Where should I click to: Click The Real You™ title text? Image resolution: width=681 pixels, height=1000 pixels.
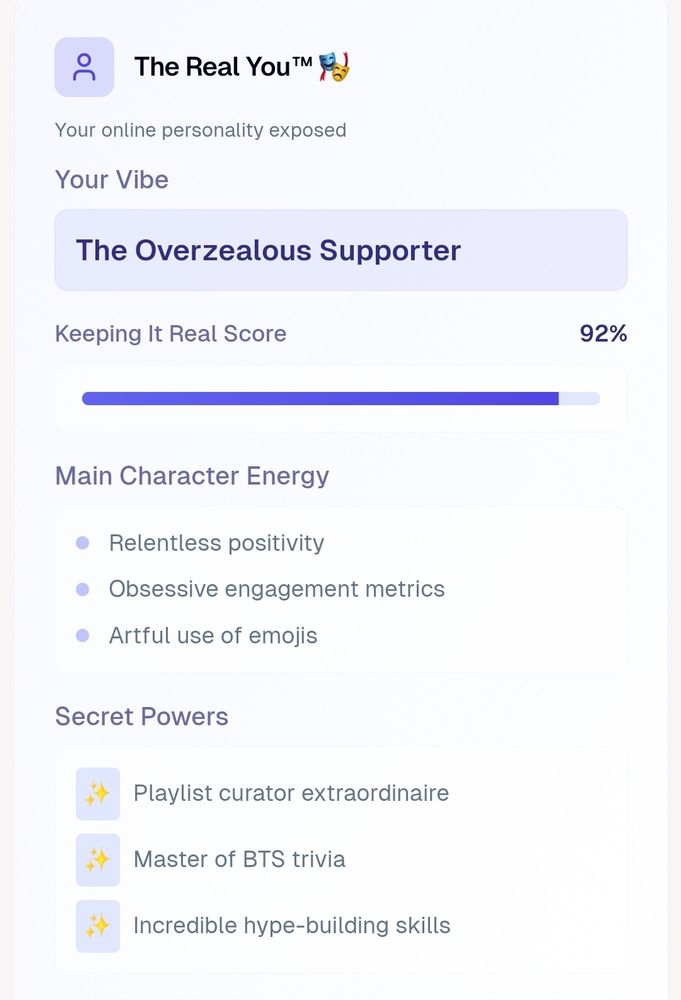coord(224,67)
